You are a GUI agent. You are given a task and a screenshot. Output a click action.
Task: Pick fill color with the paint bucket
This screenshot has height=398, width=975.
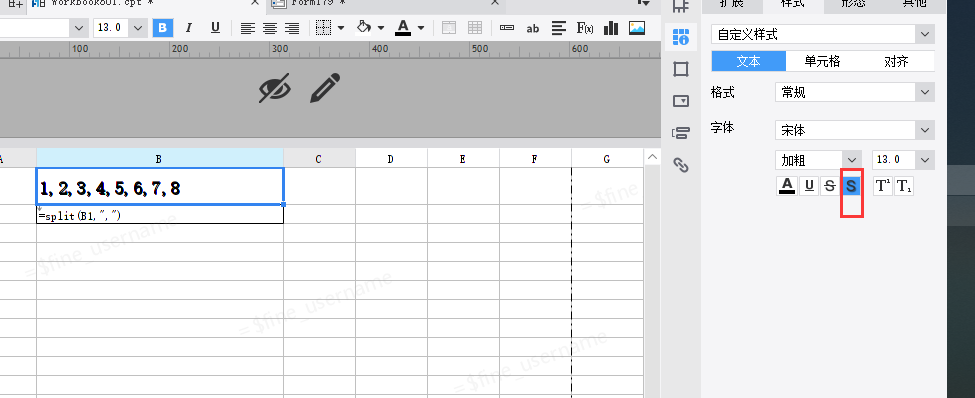(364, 28)
